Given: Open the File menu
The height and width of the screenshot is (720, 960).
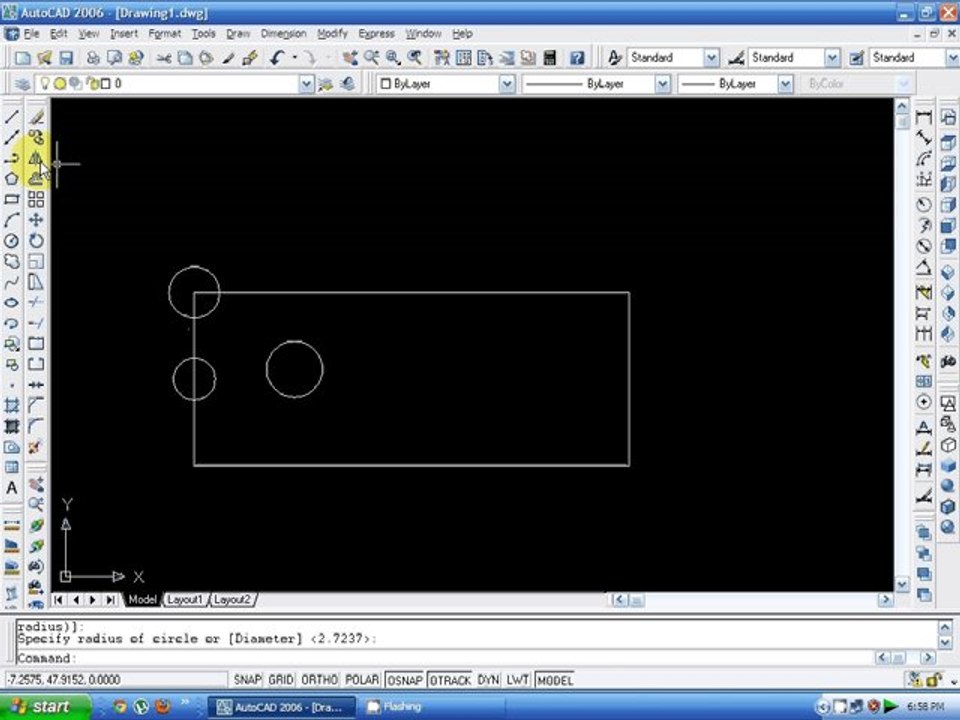Looking at the screenshot, I should tap(31, 34).
